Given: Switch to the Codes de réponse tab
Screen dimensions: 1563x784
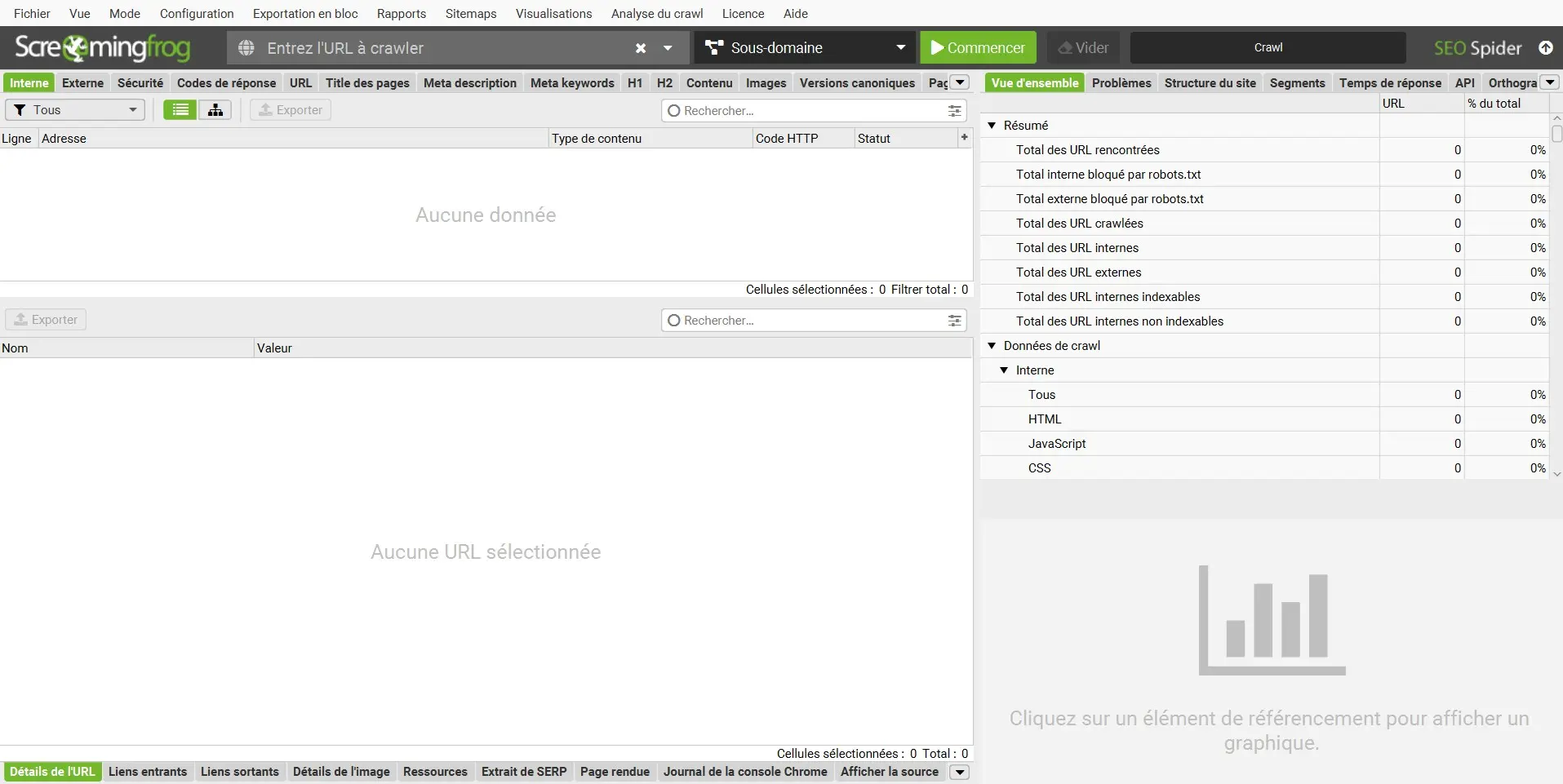Looking at the screenshot, I should point(226,83).
